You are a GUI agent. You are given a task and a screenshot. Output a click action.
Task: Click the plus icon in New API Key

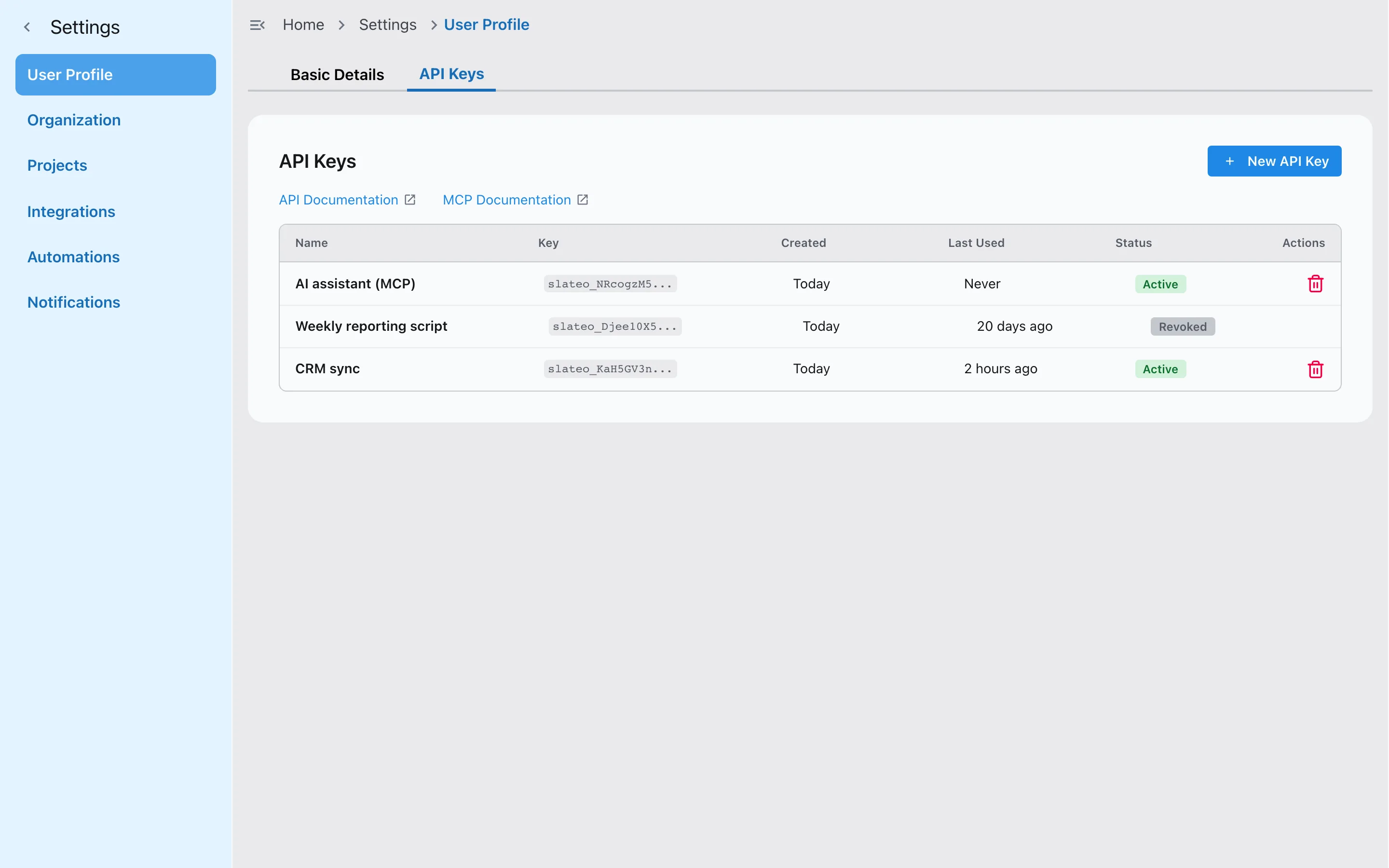point(1229,162)
